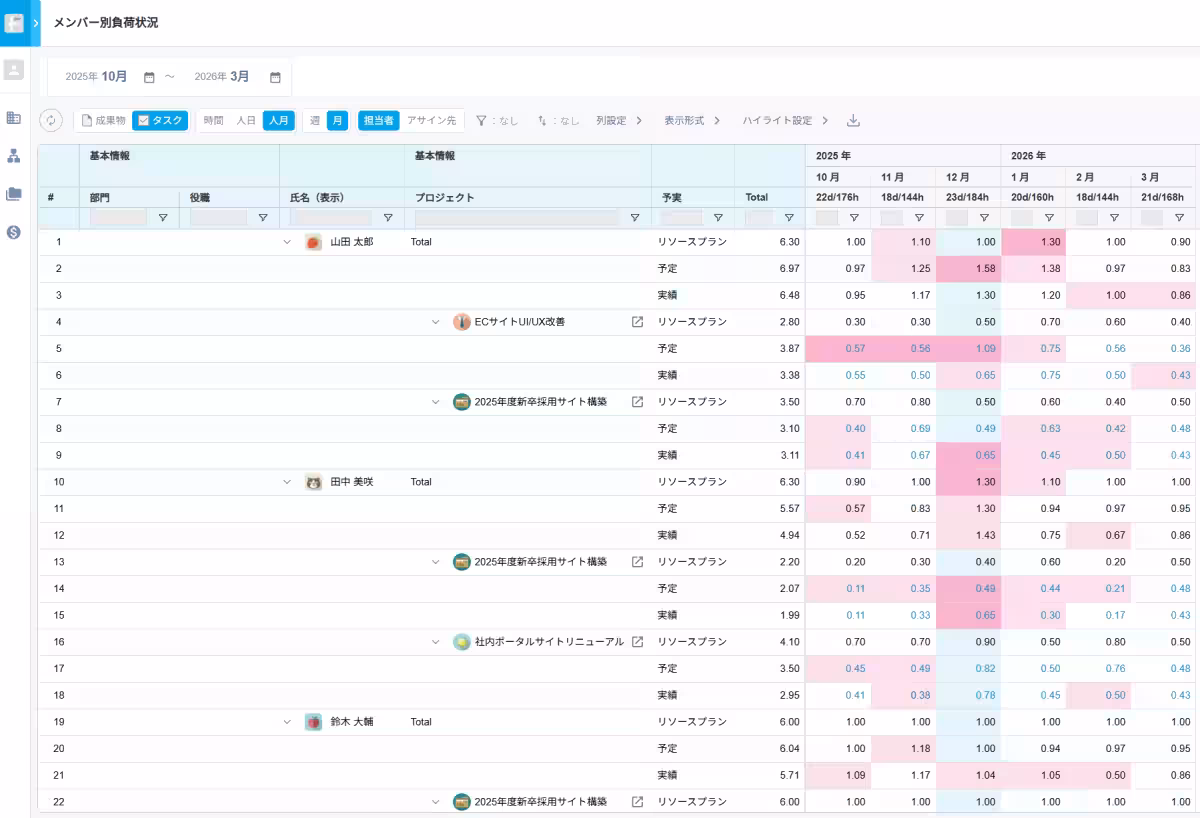Switch to 成果物 view toggle
Screen dimensions: 1200x818
[104, 120]
